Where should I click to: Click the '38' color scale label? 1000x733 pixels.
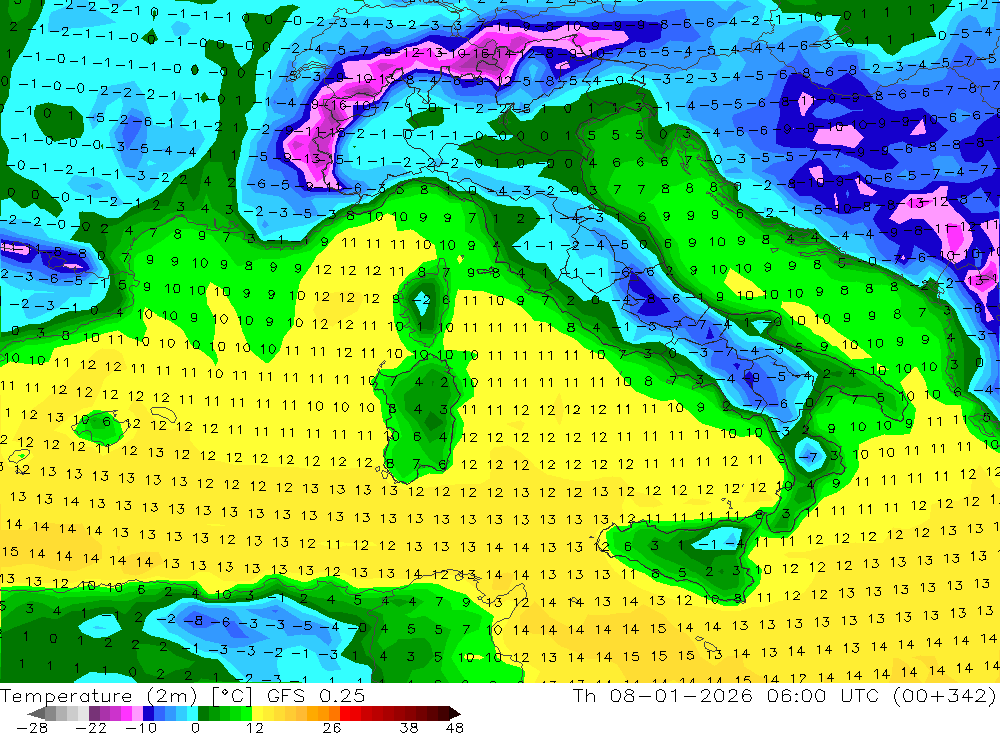(x=409, y=727)
